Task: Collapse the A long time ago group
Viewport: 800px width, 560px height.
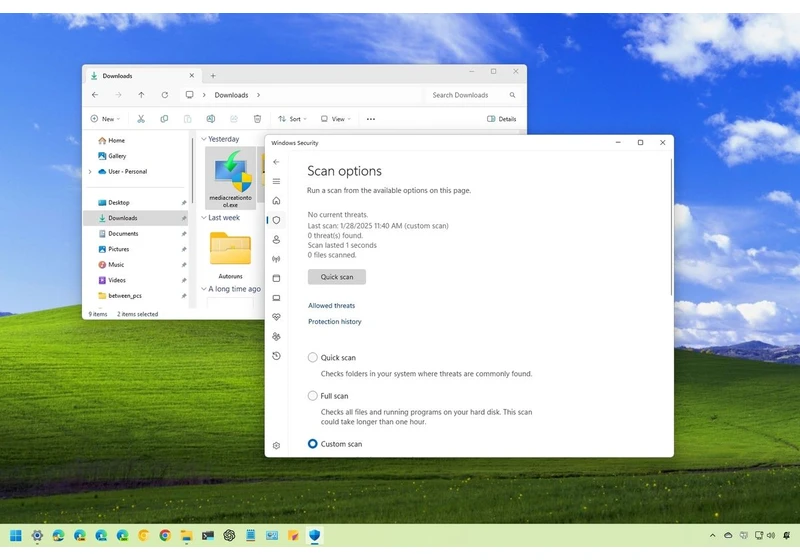Action: [x=204, y=289]
